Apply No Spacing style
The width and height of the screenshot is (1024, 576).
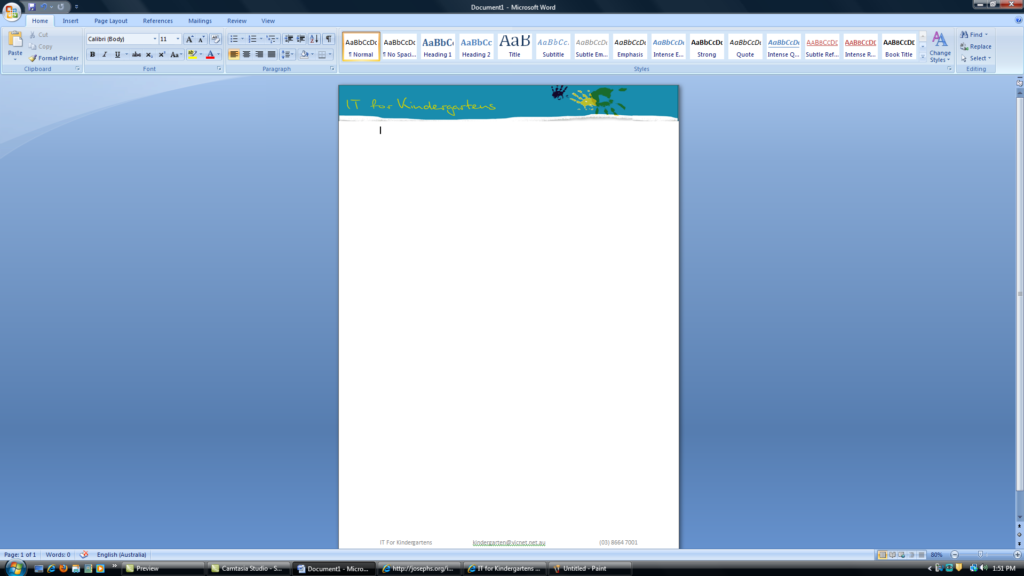pyautogui.click(x=399, y=47)
